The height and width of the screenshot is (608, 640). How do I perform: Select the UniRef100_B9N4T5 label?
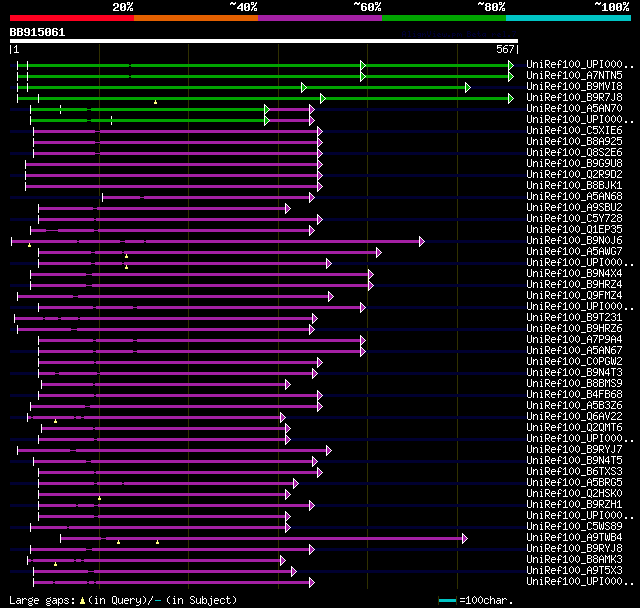coord(574,461)
